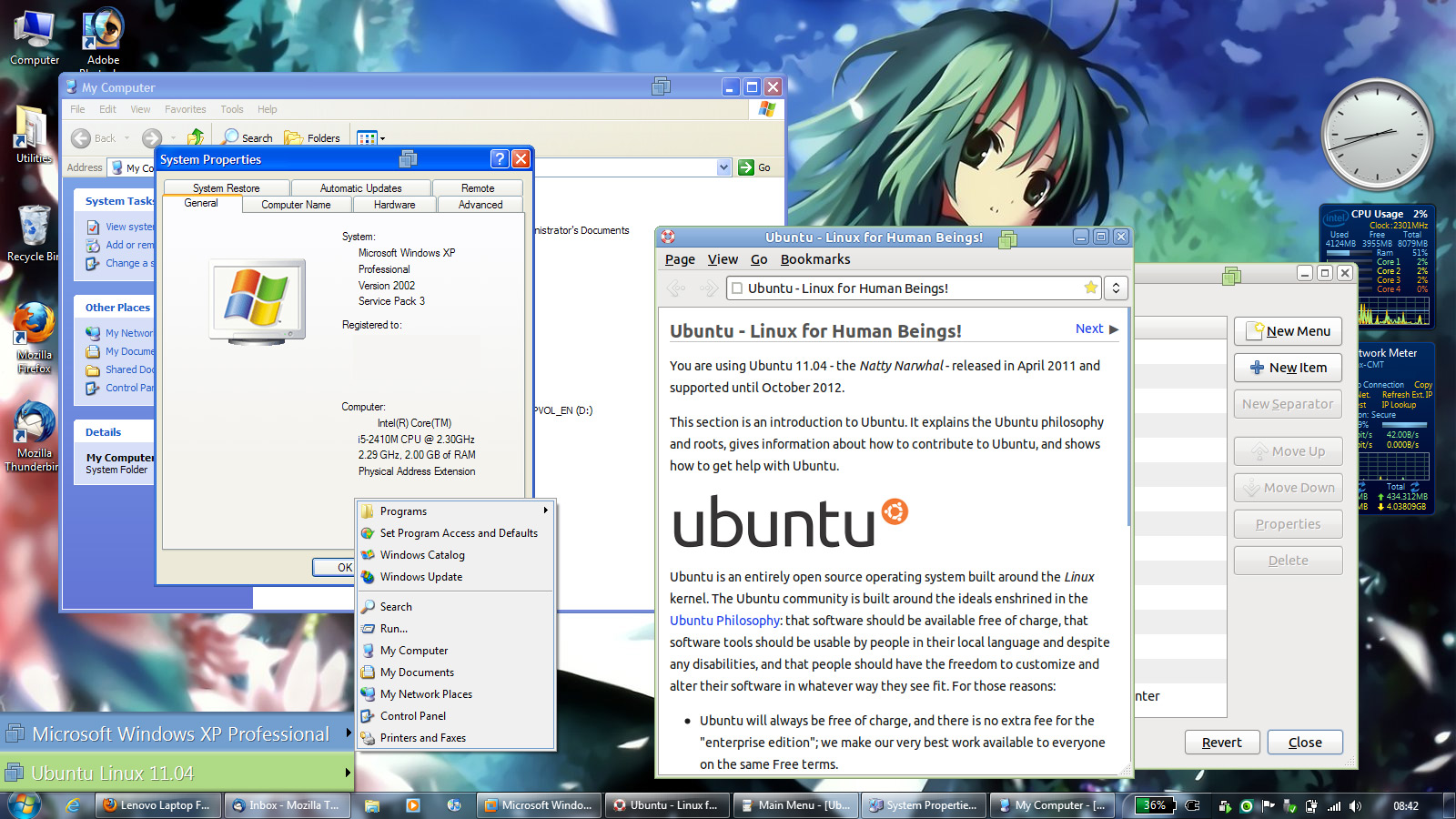Open Mozilla Firefox desktop icon
This screenshot has height=819, width=1456.
pyautogui.click(x=34, y=339)
